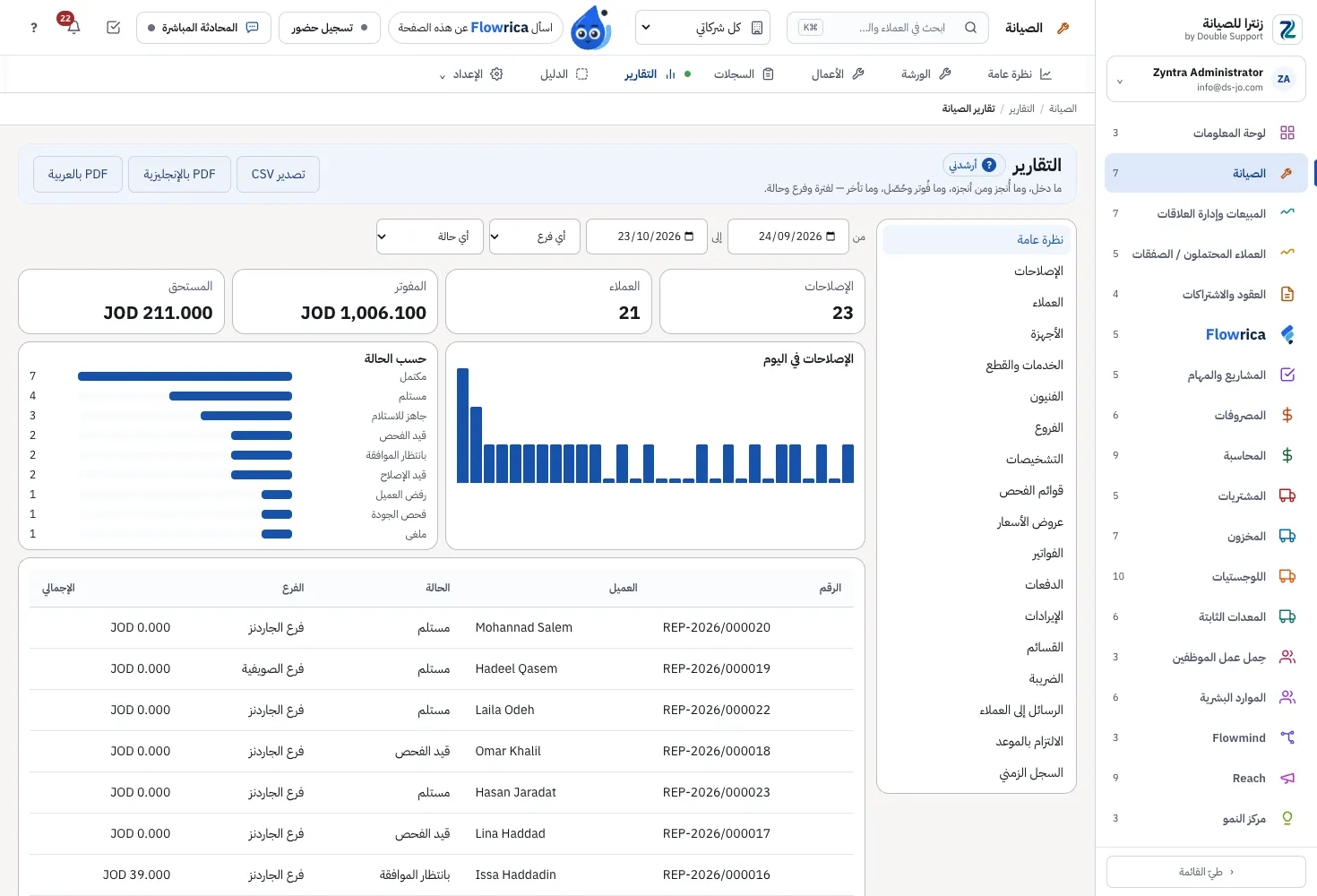Viewport: 1317px width, 896px height.
Task: Switch to الأعمال jobs tab
Action: (838, 74)
